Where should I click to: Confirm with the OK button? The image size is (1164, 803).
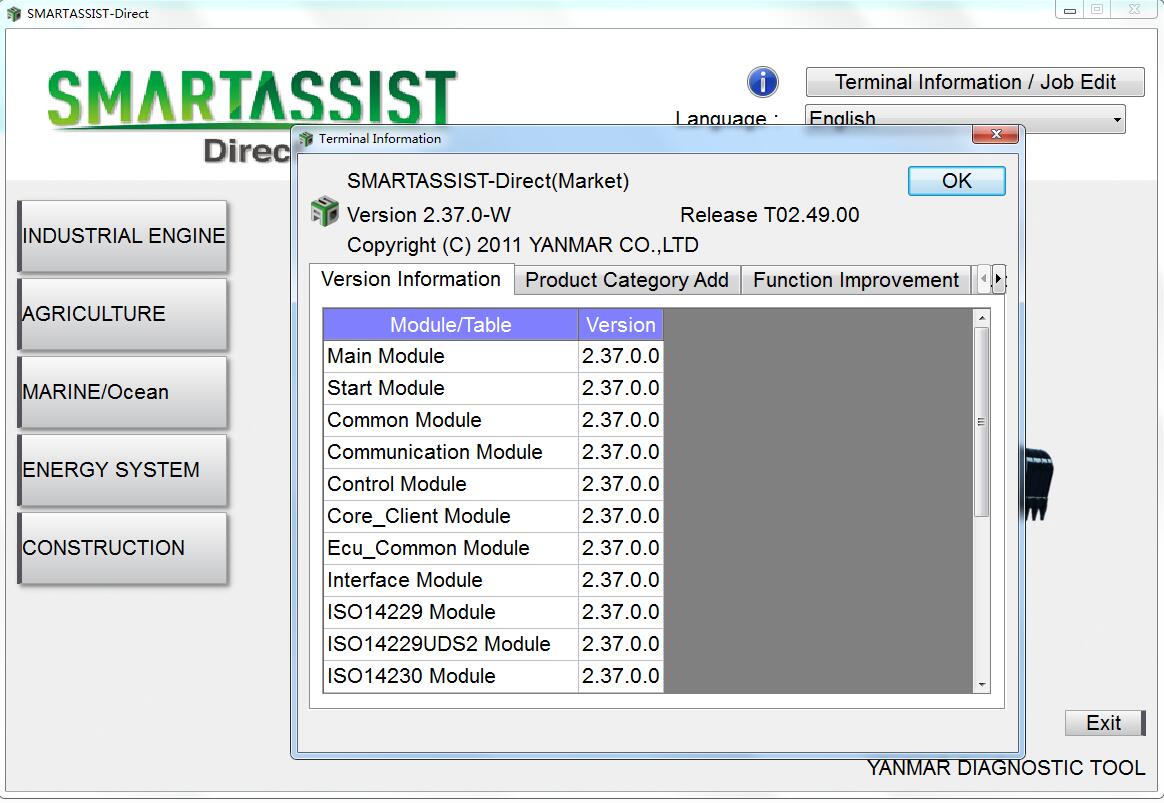click(956, 181)
